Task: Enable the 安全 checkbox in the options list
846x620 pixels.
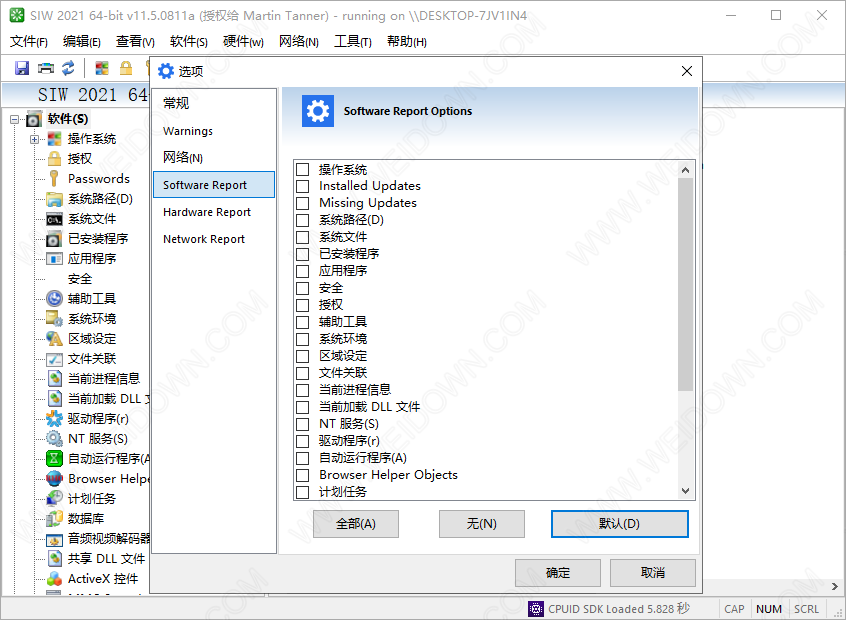Action: tap(303, 288)
